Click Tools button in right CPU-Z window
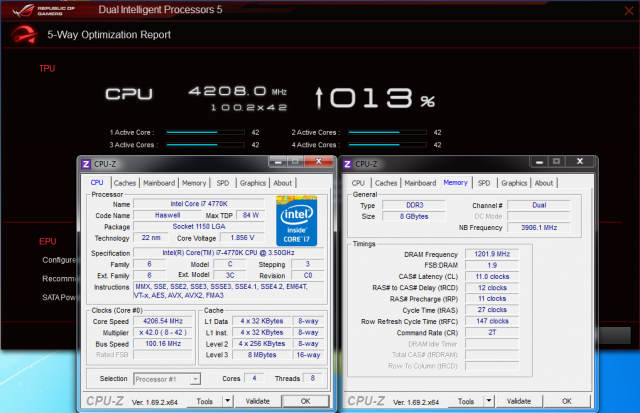 [466, 401]
